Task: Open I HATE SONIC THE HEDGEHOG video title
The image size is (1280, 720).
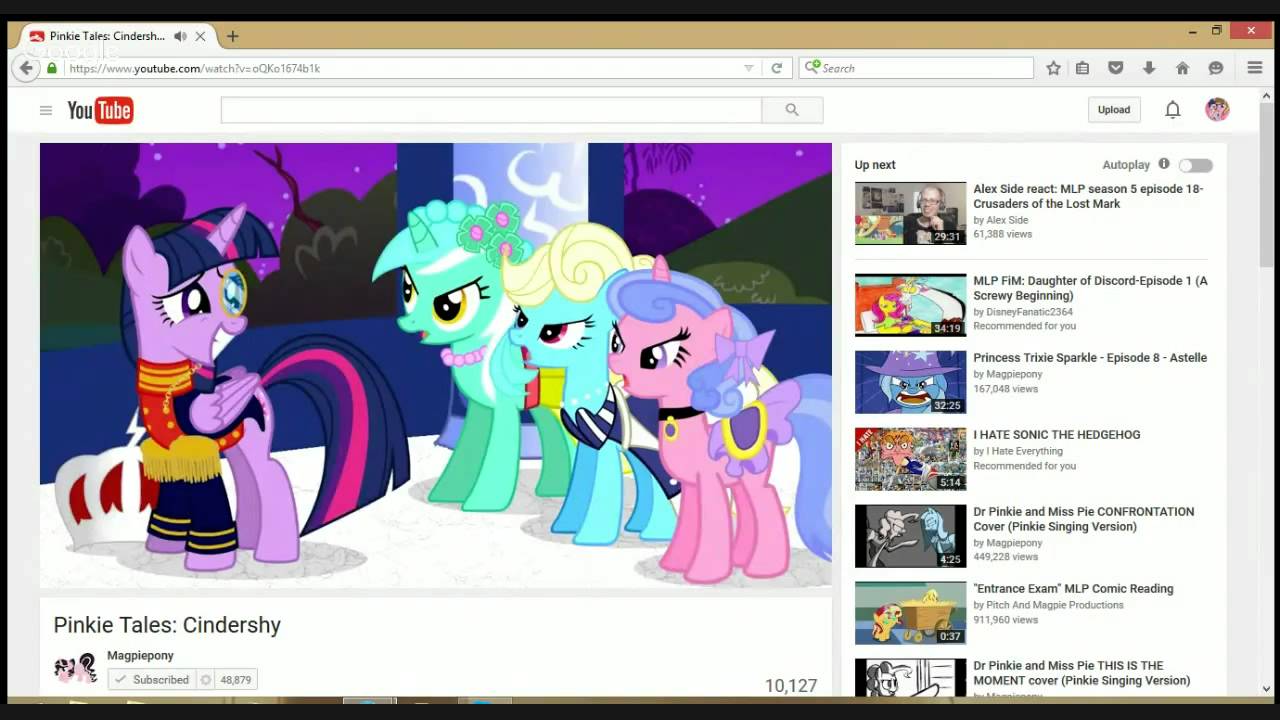Action: pos(1056,434)
